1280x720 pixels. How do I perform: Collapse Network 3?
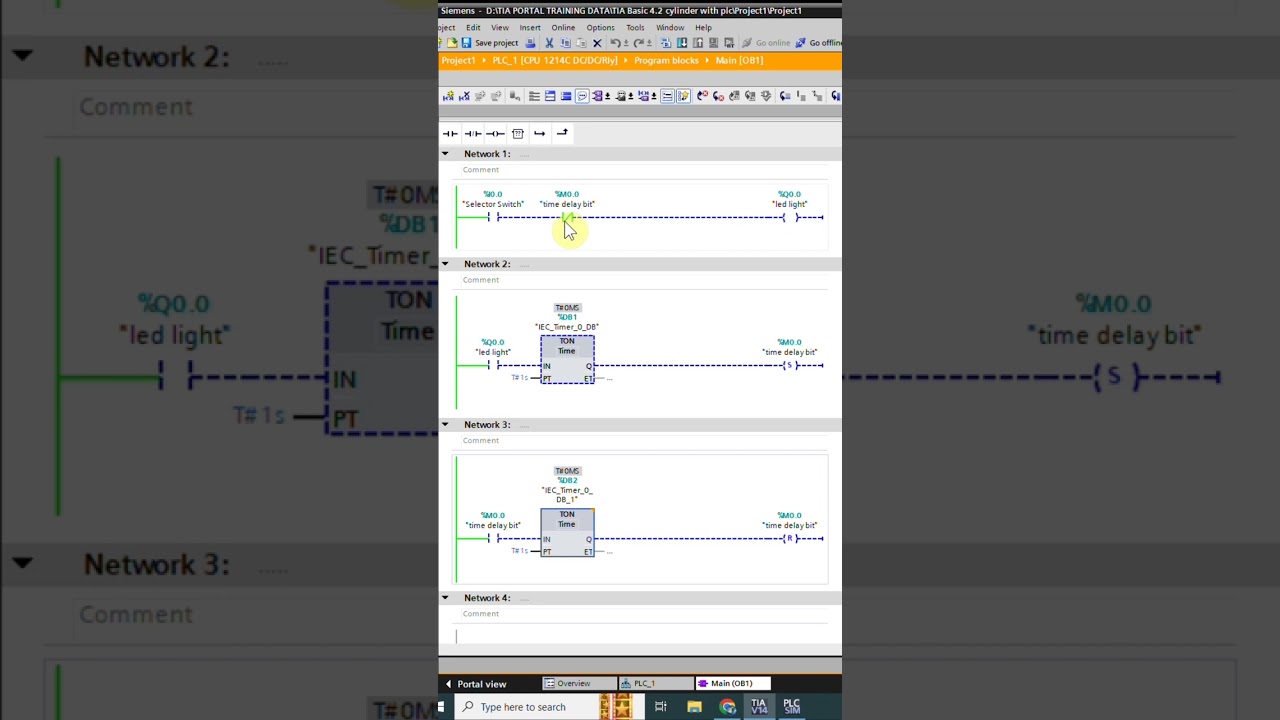point(445,425)
